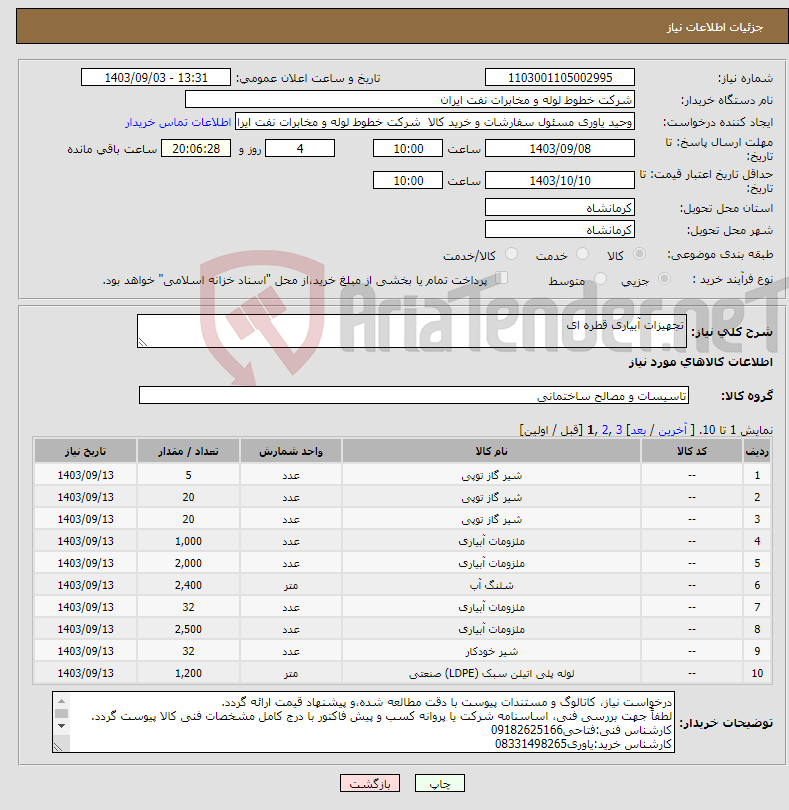Click the تاریخ نیاز column header
Viewport: 789px width, 810px height.
[85, 451]
